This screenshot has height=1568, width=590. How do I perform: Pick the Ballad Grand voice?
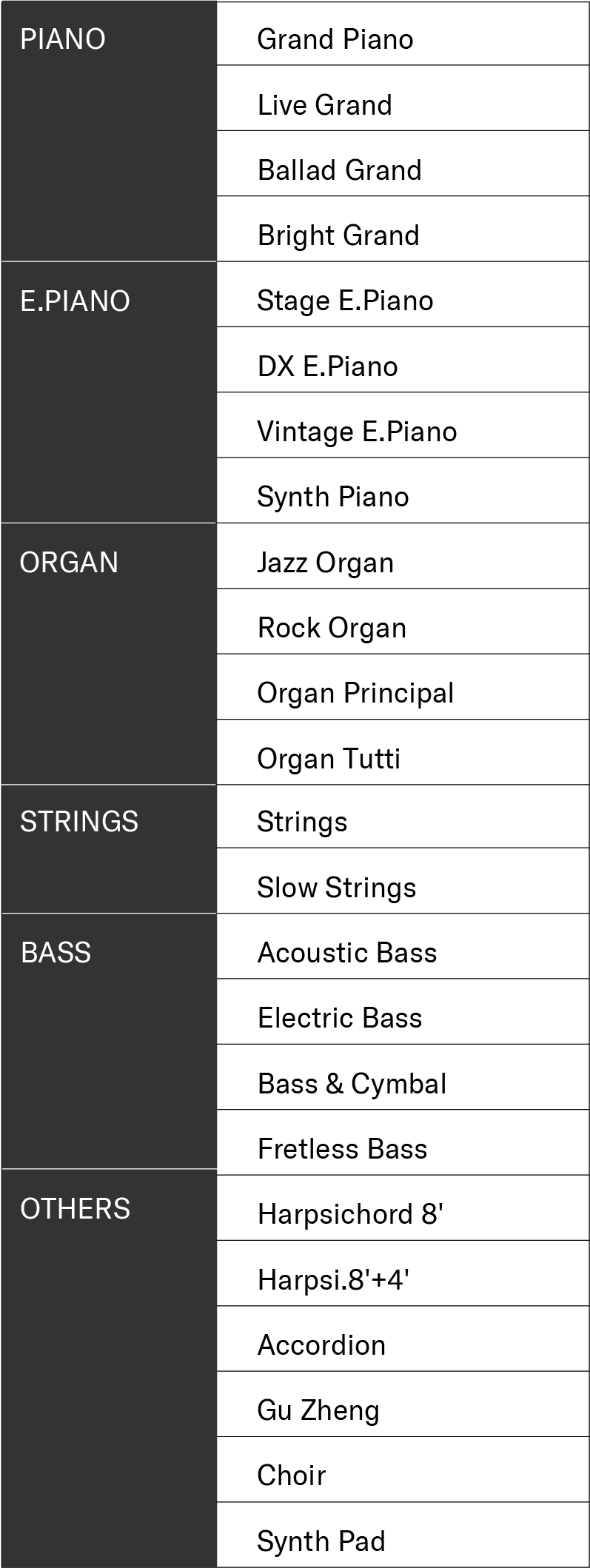339,170
